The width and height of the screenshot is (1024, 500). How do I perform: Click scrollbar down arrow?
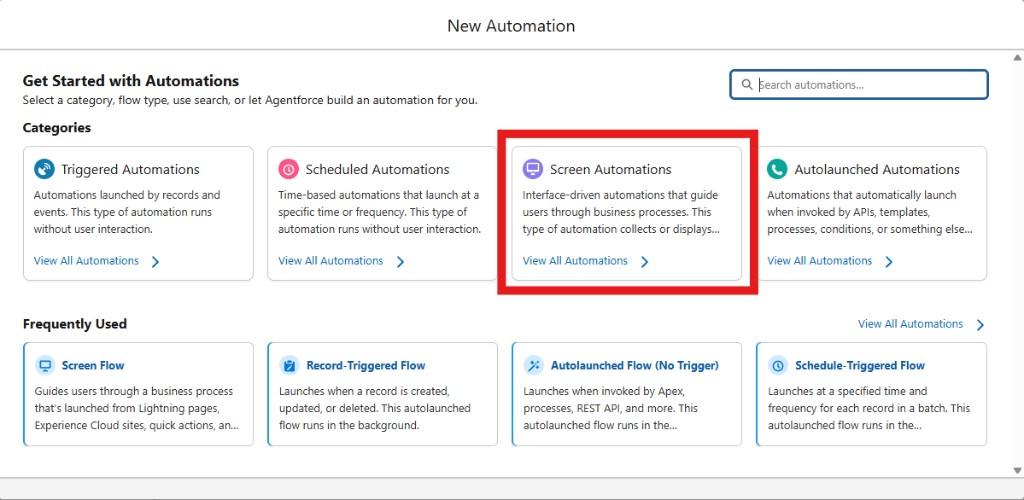pos(1017,470)
